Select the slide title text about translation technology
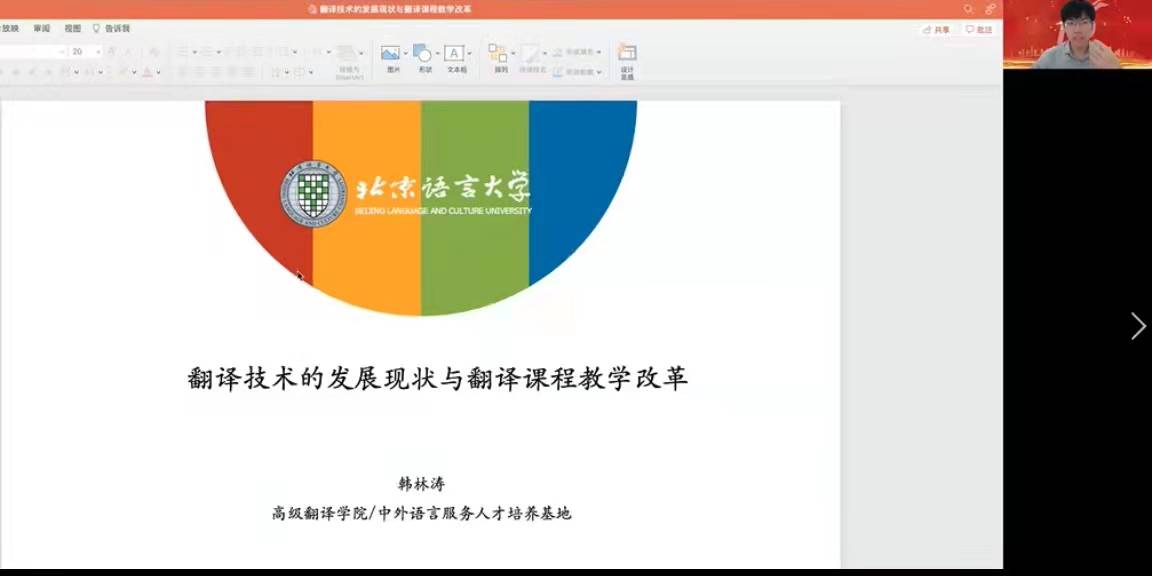Viewport: 1152px width, 576px height. 437,379
